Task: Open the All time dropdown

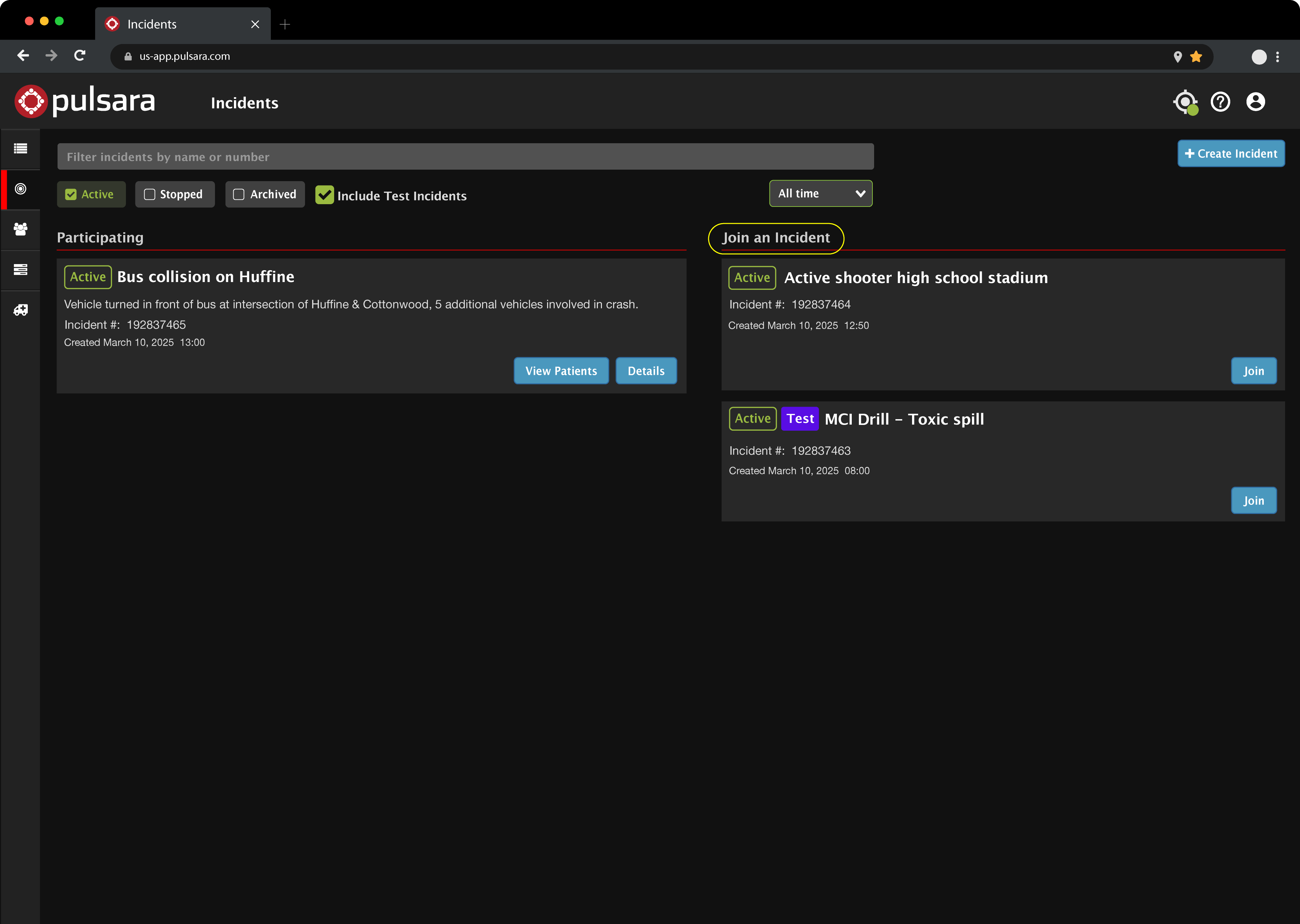Action: tap(820, 193)
